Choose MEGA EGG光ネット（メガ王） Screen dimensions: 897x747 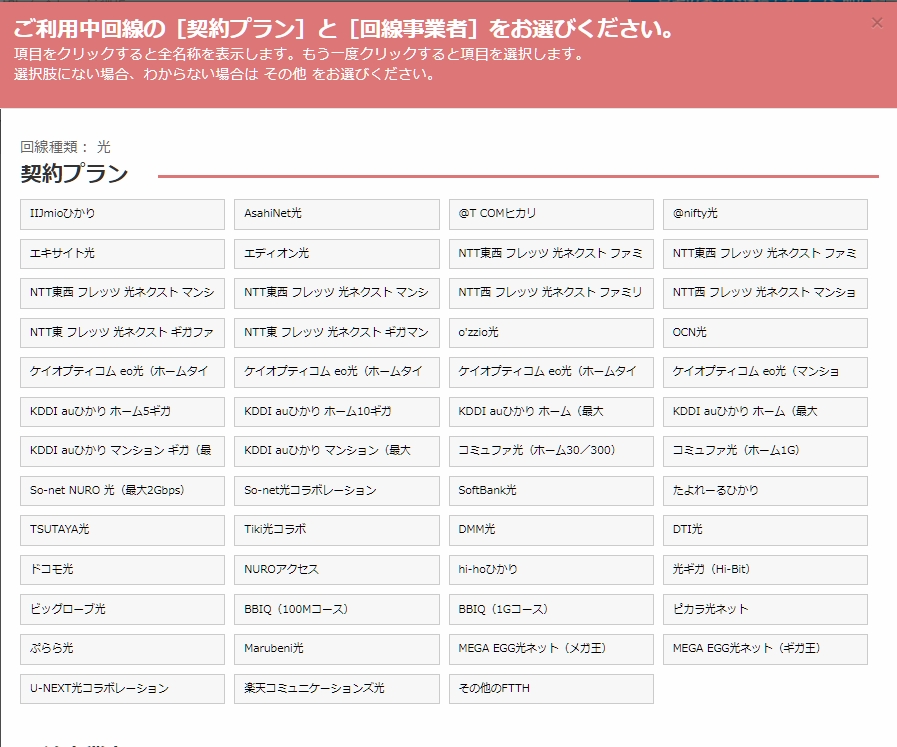(551, 649)
